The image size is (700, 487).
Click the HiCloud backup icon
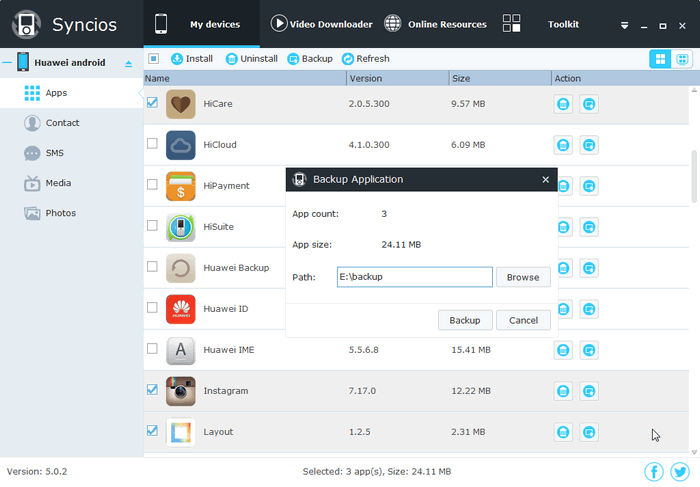click(x=589, y=145)
